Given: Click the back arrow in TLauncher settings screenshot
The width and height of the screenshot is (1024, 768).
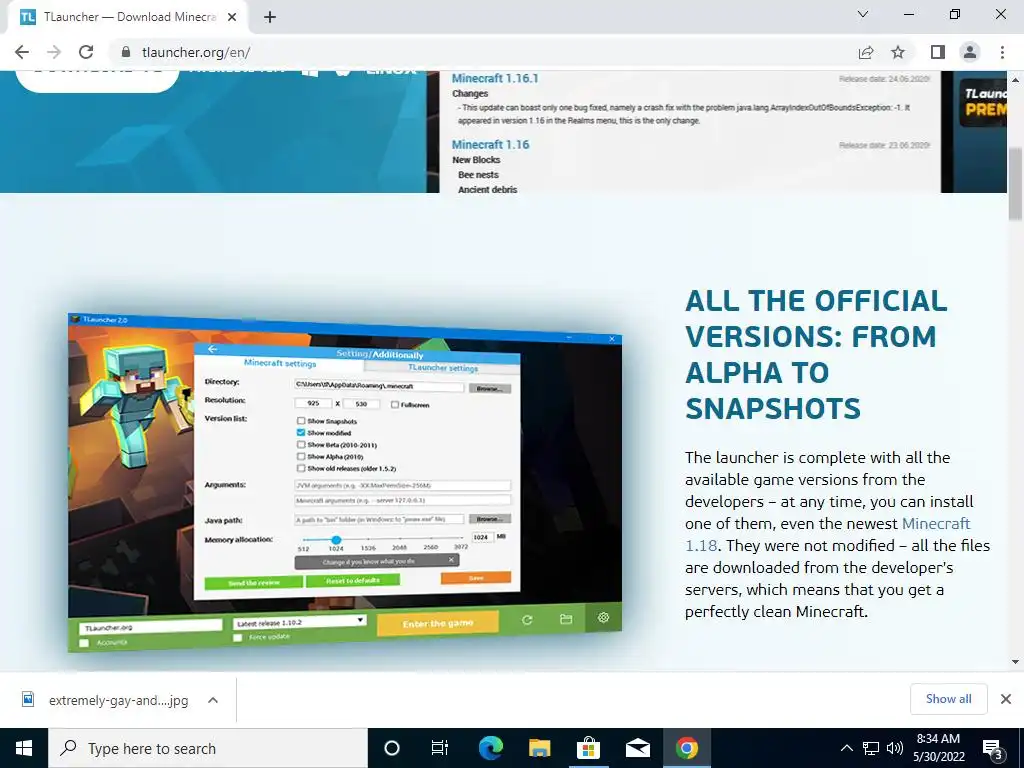Looking at the screenshot, I should [x=212, y=349].
